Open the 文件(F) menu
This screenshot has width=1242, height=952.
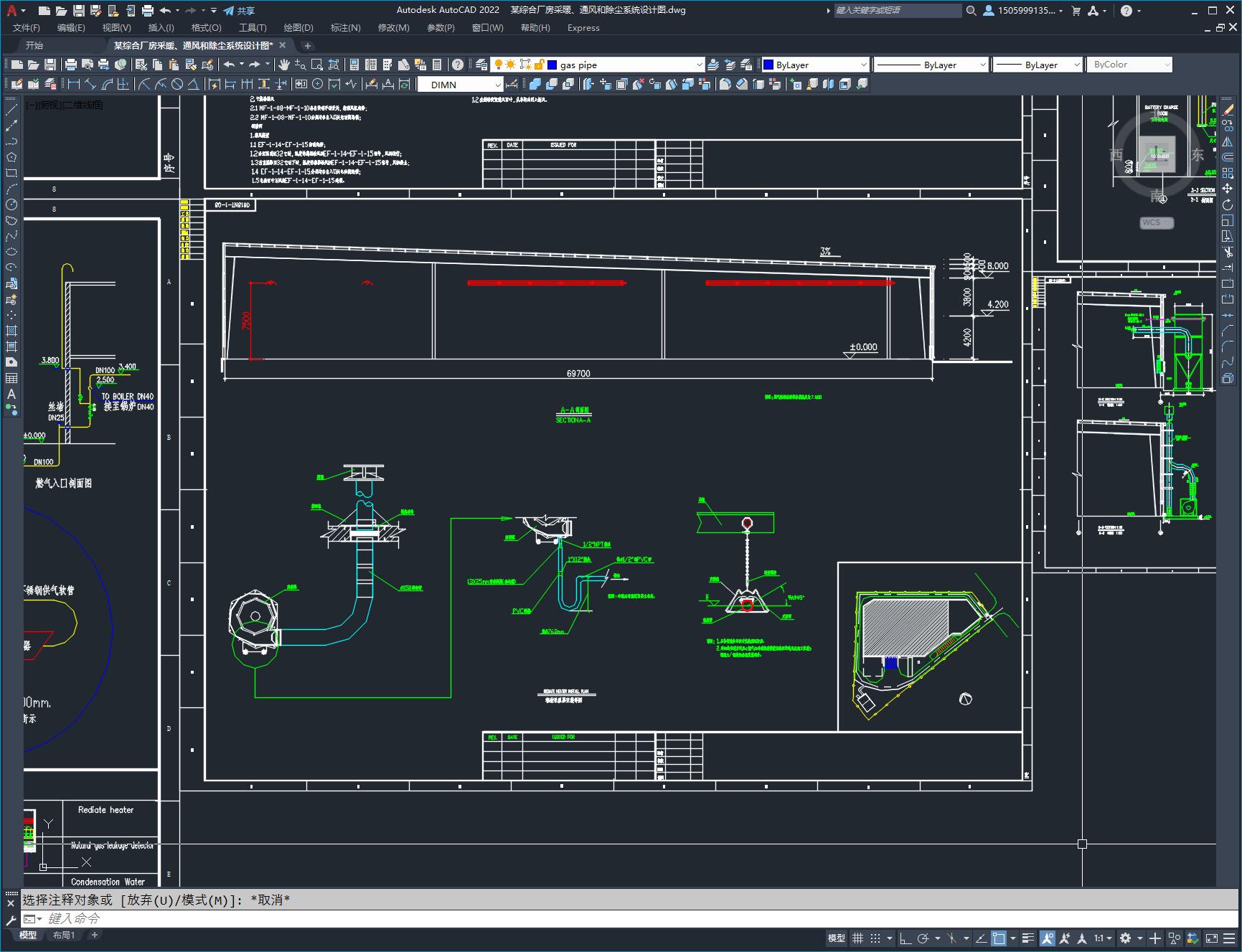click(27, 28)
